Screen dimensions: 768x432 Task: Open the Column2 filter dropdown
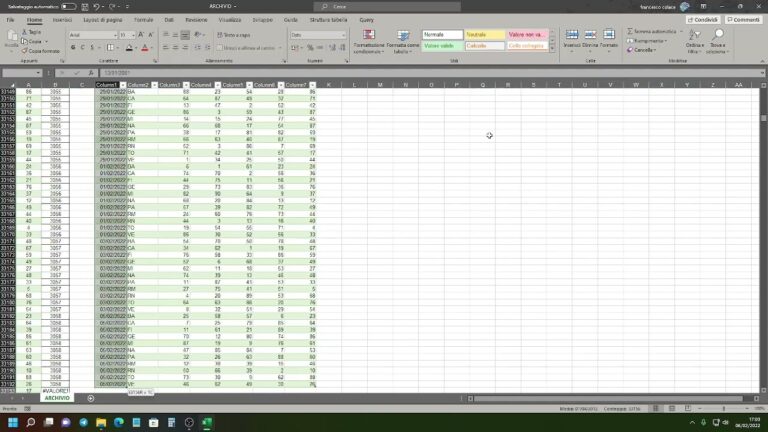tap(154, 85)
